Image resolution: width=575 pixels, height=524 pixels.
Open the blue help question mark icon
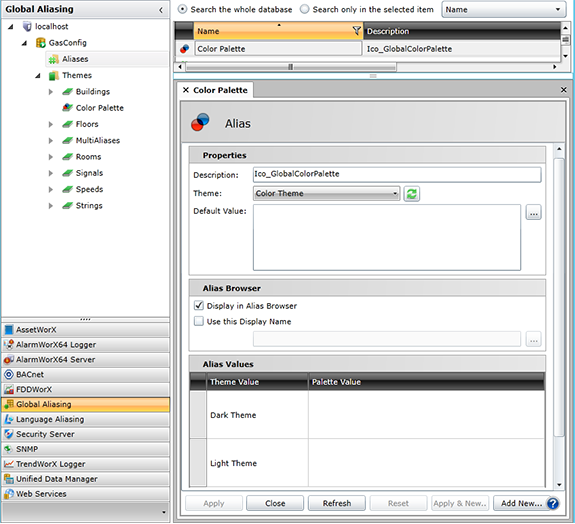pyautogui.click(x=553, y=503)
